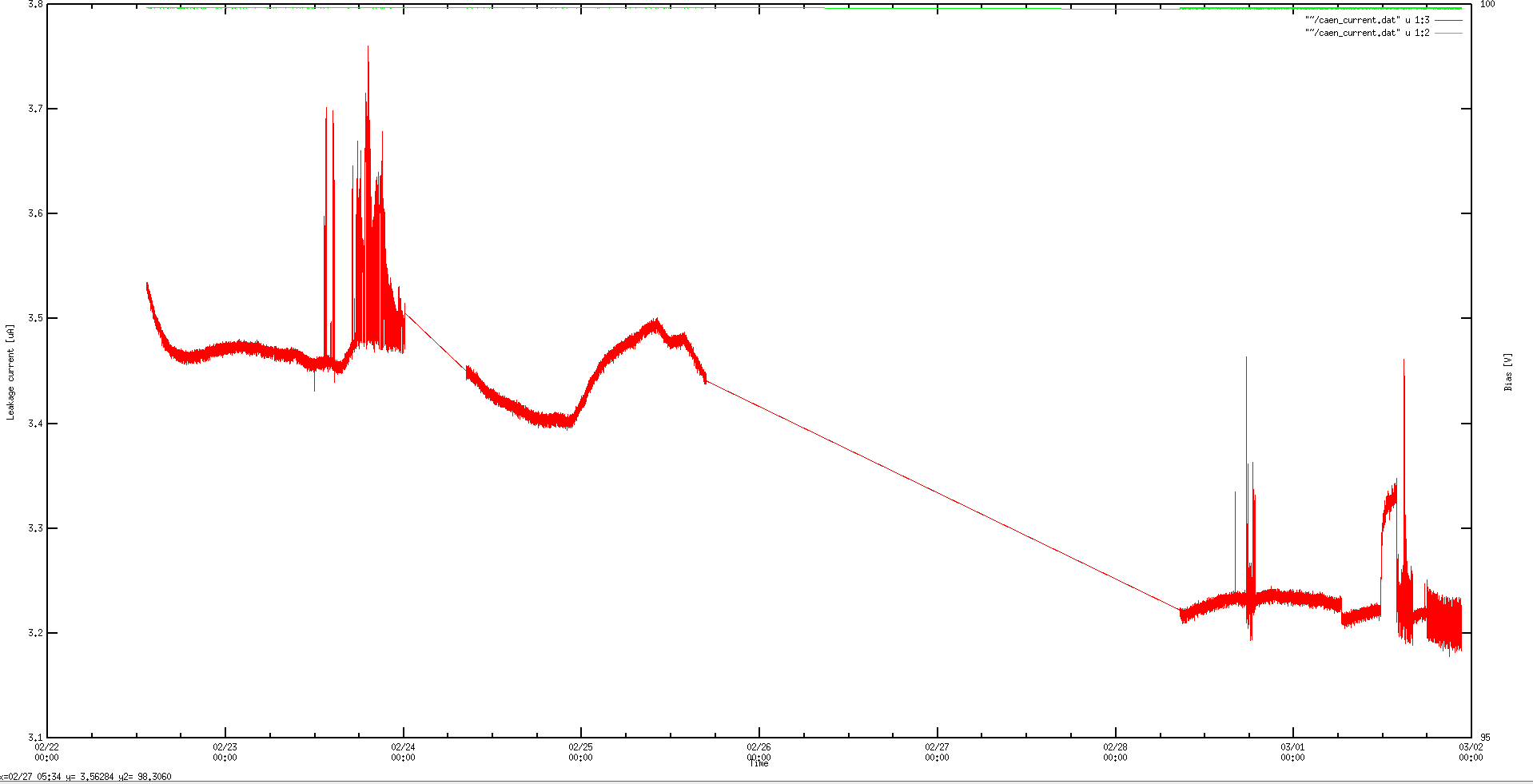The height and width of the screenshot is (784, 1533).
Task: Click the 02/22 00:00 time tick label
Action: point(47,752)
